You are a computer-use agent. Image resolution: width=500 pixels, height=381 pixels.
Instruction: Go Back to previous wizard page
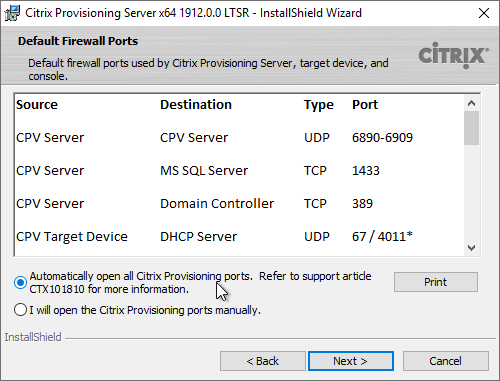coord(263,361)
